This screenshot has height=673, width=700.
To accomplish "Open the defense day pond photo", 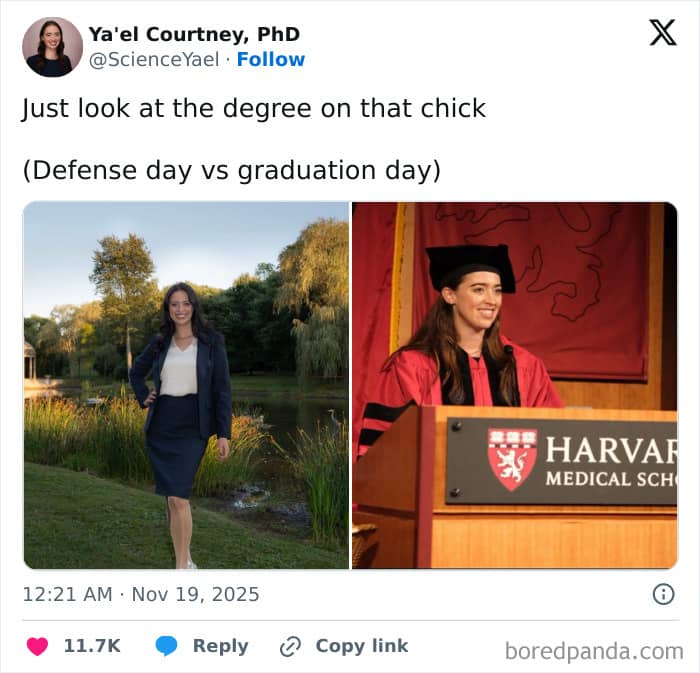I will pyautogui.click(x=186, y=385).
